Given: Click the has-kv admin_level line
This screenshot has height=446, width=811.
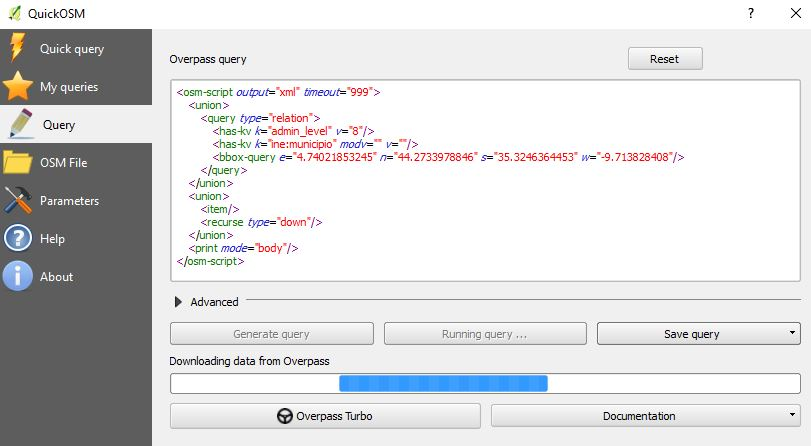Looking at the screenshot, I should click(x=293, y=131).
